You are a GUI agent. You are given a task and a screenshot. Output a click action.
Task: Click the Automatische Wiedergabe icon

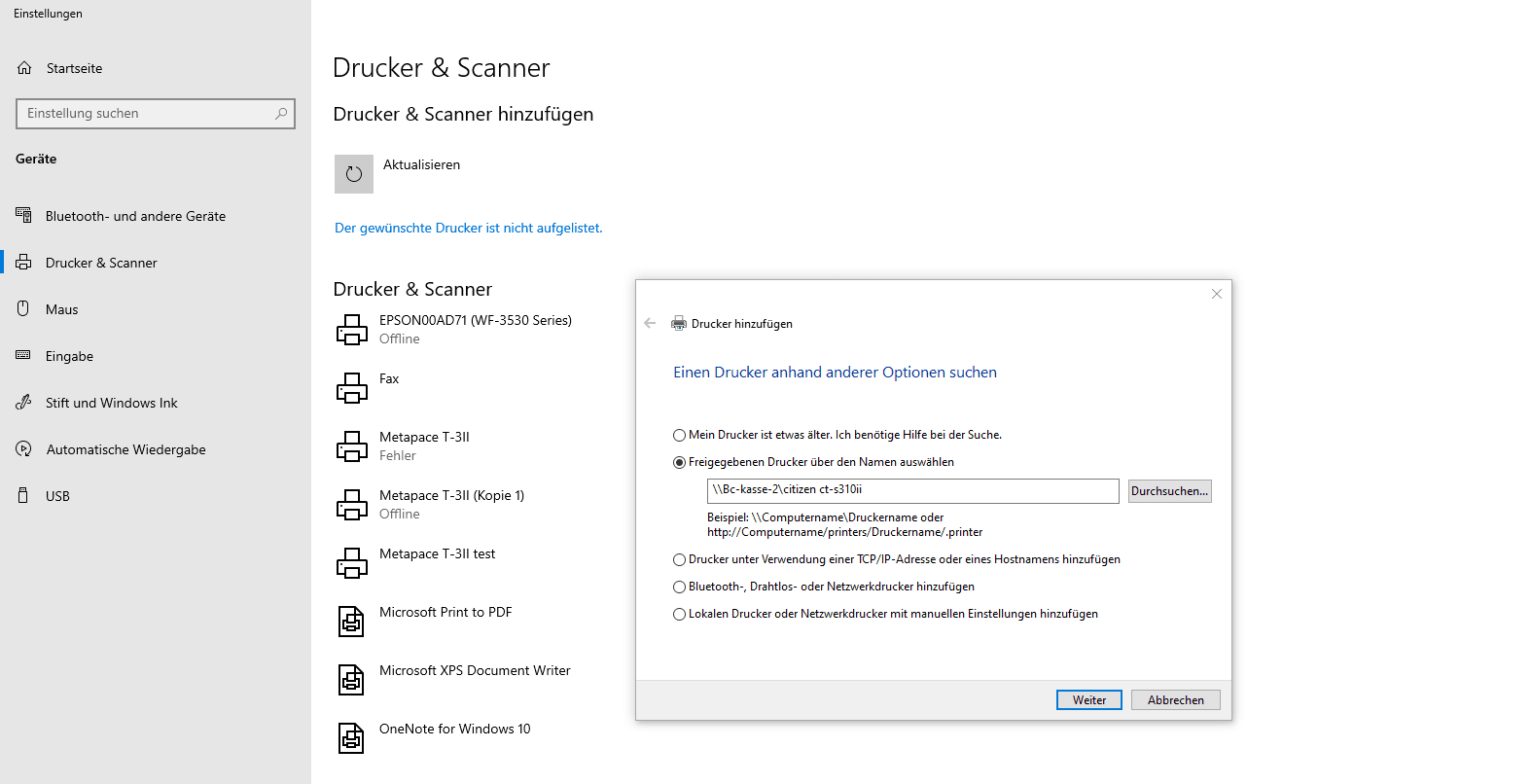[23, 448]
